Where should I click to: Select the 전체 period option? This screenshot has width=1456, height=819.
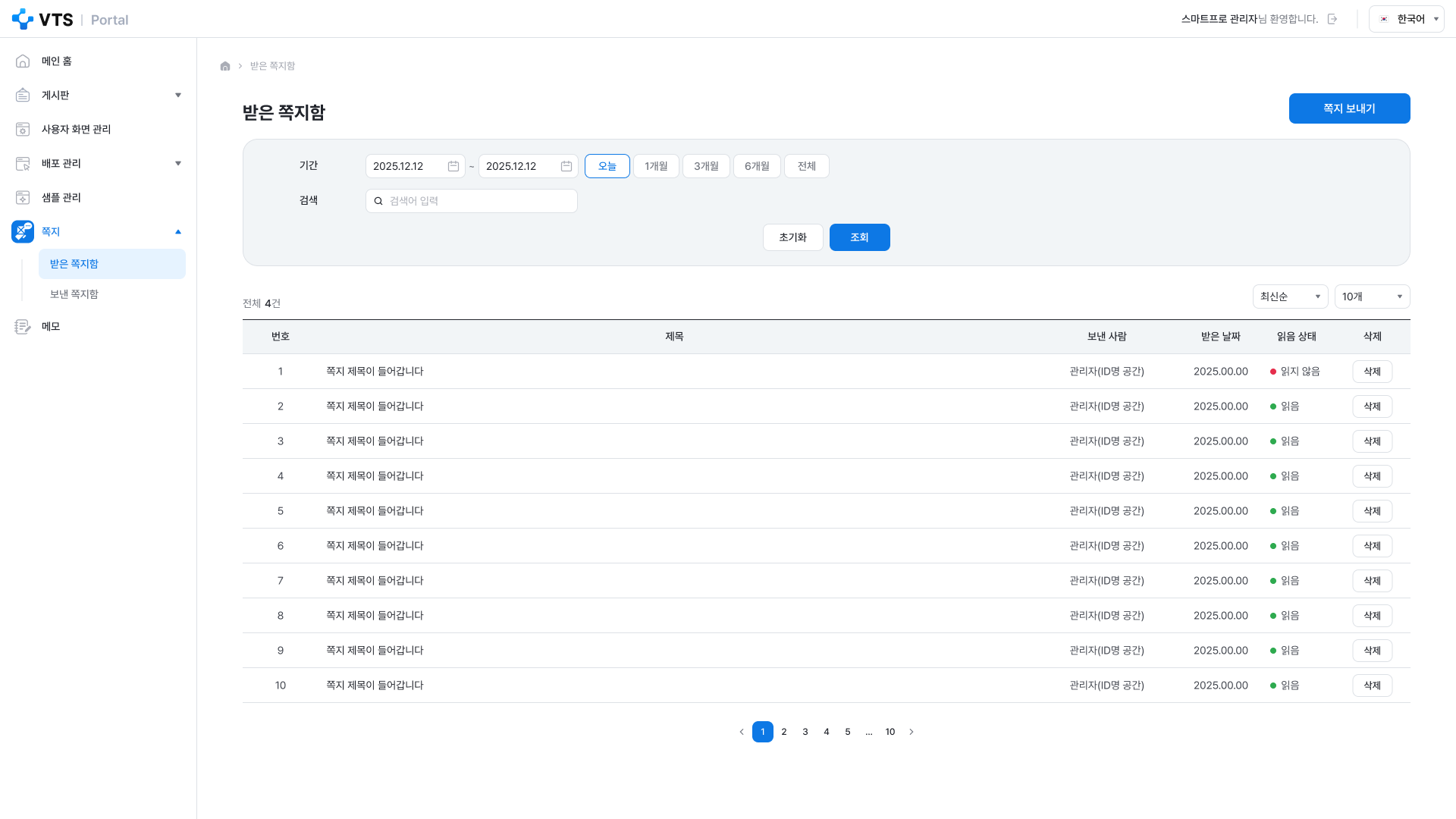[x=807, y=166]
